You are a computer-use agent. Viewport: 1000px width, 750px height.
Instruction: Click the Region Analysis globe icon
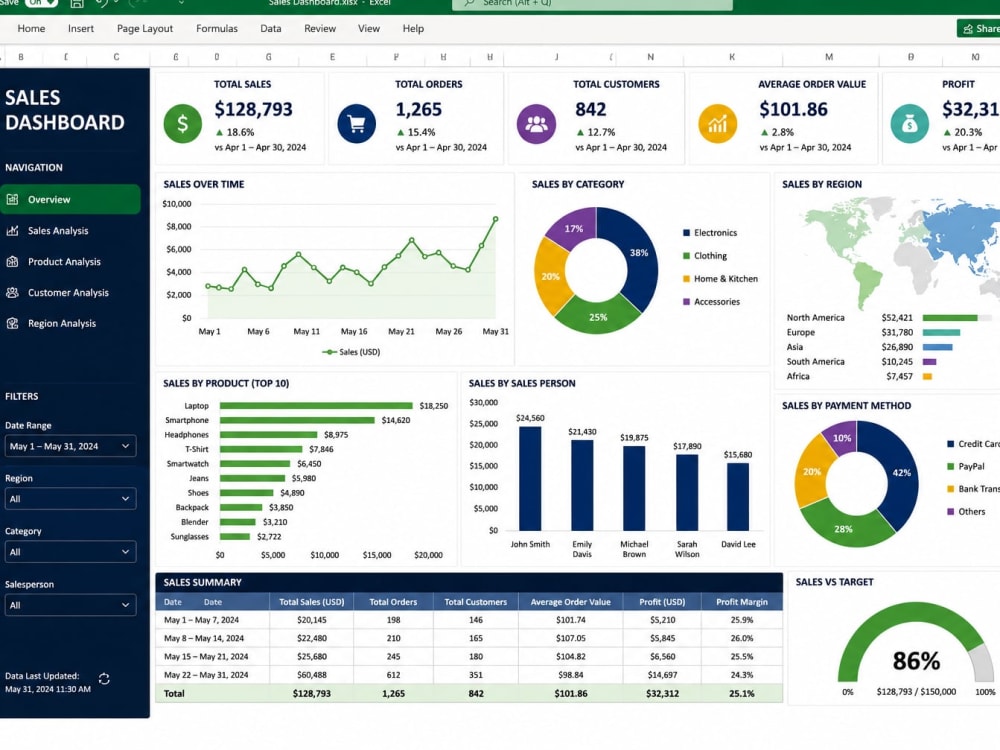[12, 323]
